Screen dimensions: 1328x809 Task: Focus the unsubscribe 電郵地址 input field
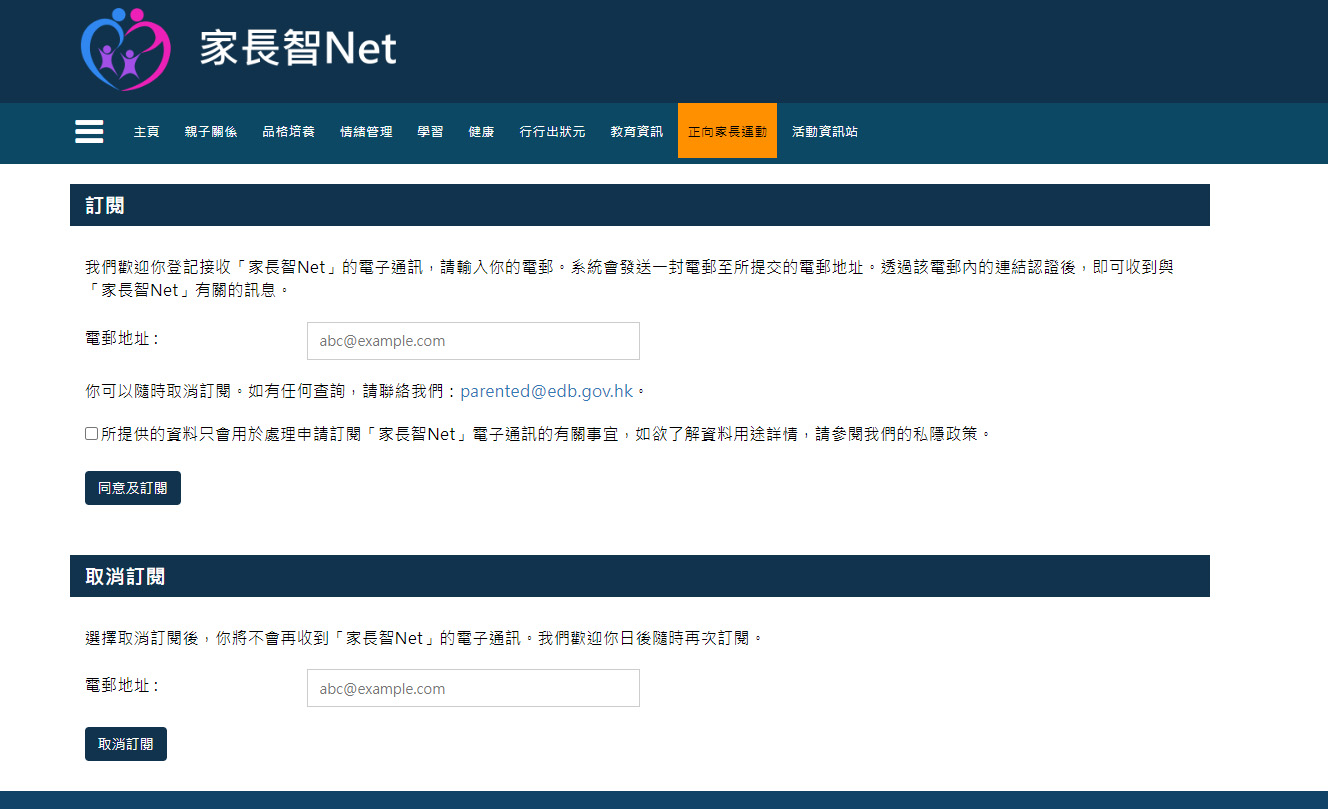[x=473, y=688]
